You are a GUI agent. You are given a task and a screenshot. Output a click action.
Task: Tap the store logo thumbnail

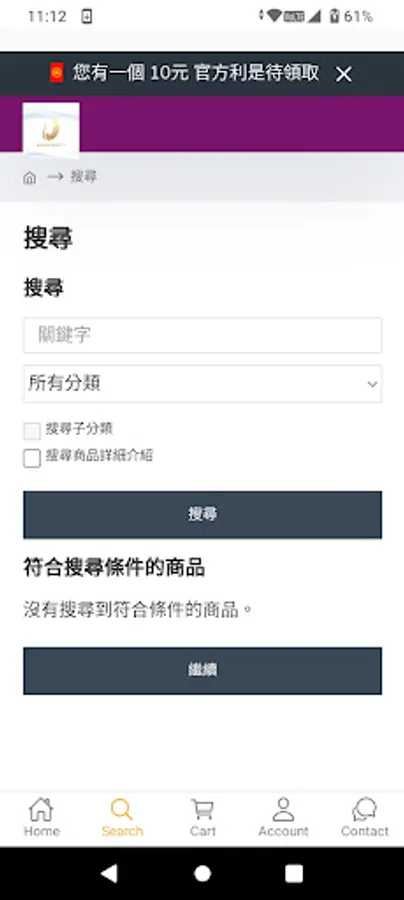coord(51,129)
